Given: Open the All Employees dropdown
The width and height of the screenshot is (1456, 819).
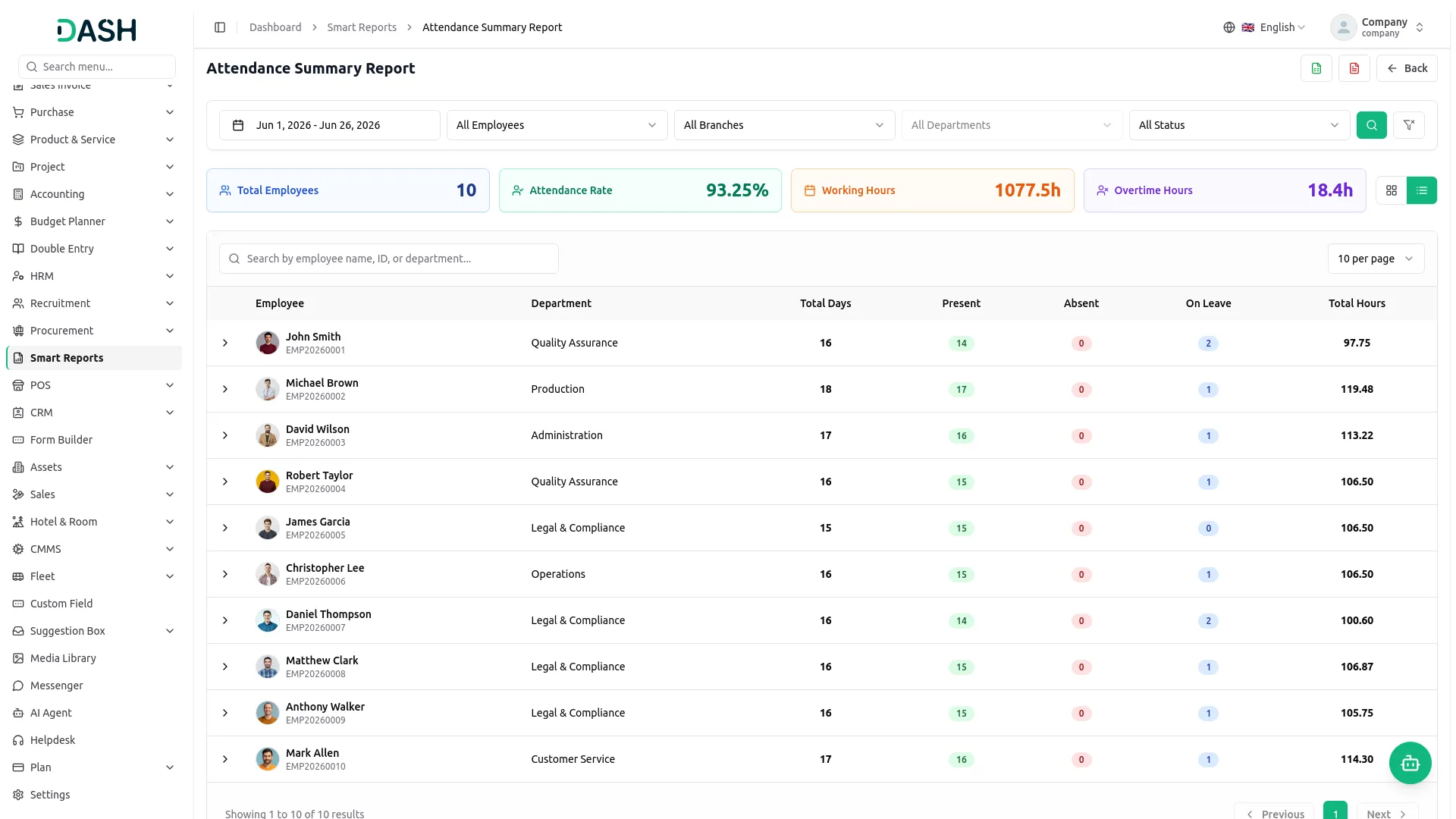Looking at the screenshot, I should [x=557, y=125].
